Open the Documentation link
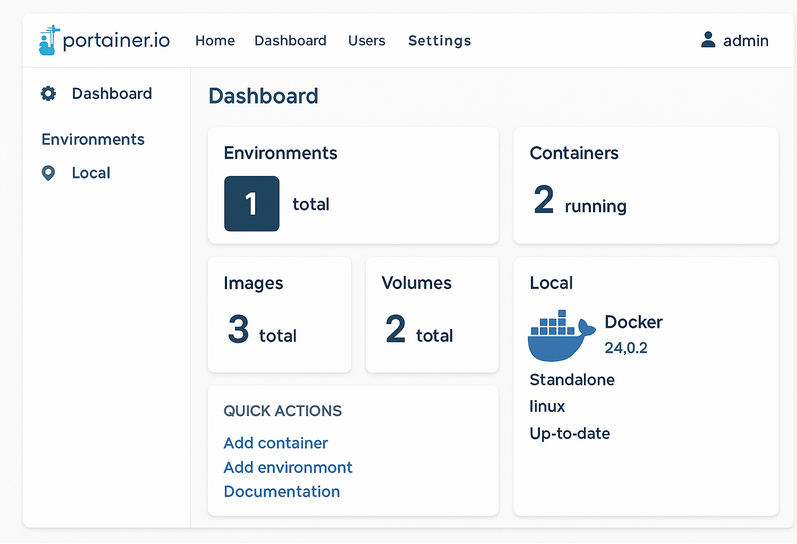The width and height of the screenshot is (797, 544). [282, 491]
